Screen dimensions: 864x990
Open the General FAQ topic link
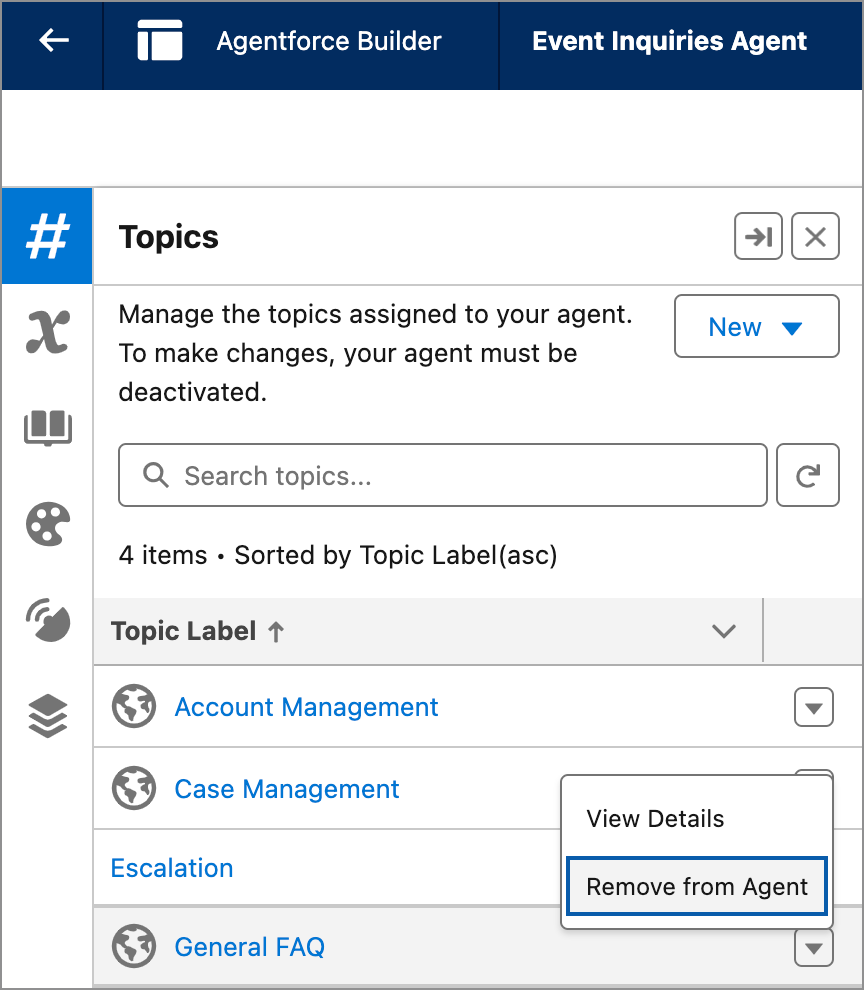[x=249, y=947]
